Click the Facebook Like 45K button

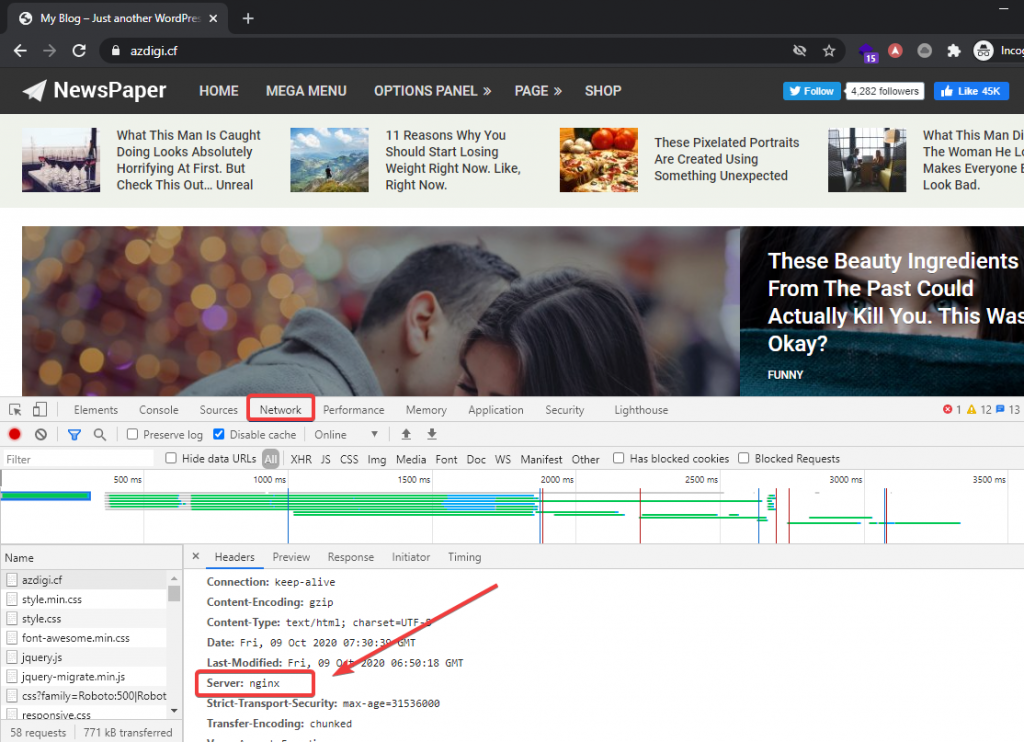coord(971,91)
